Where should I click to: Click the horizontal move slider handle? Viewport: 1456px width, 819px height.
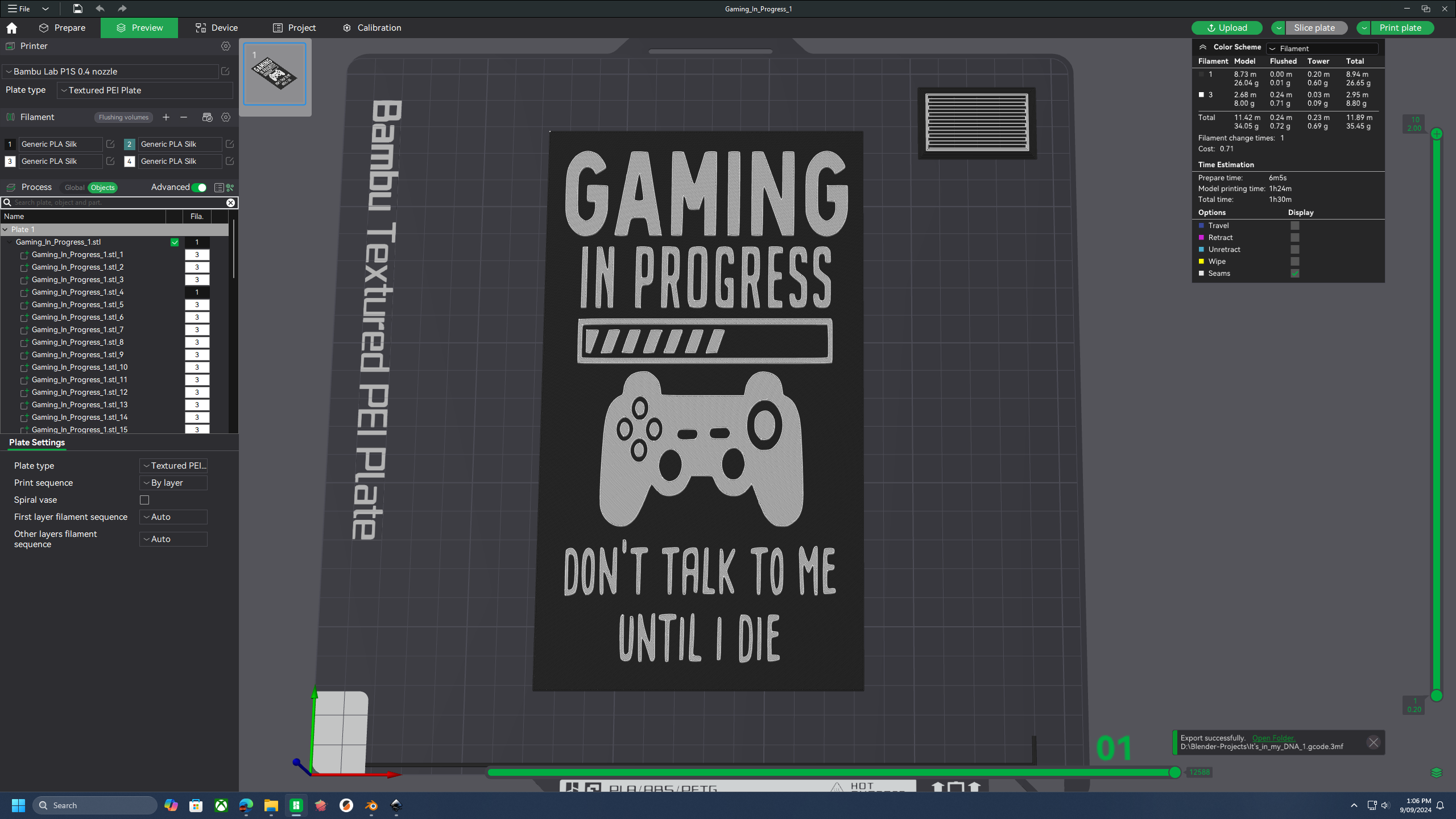1175,772
